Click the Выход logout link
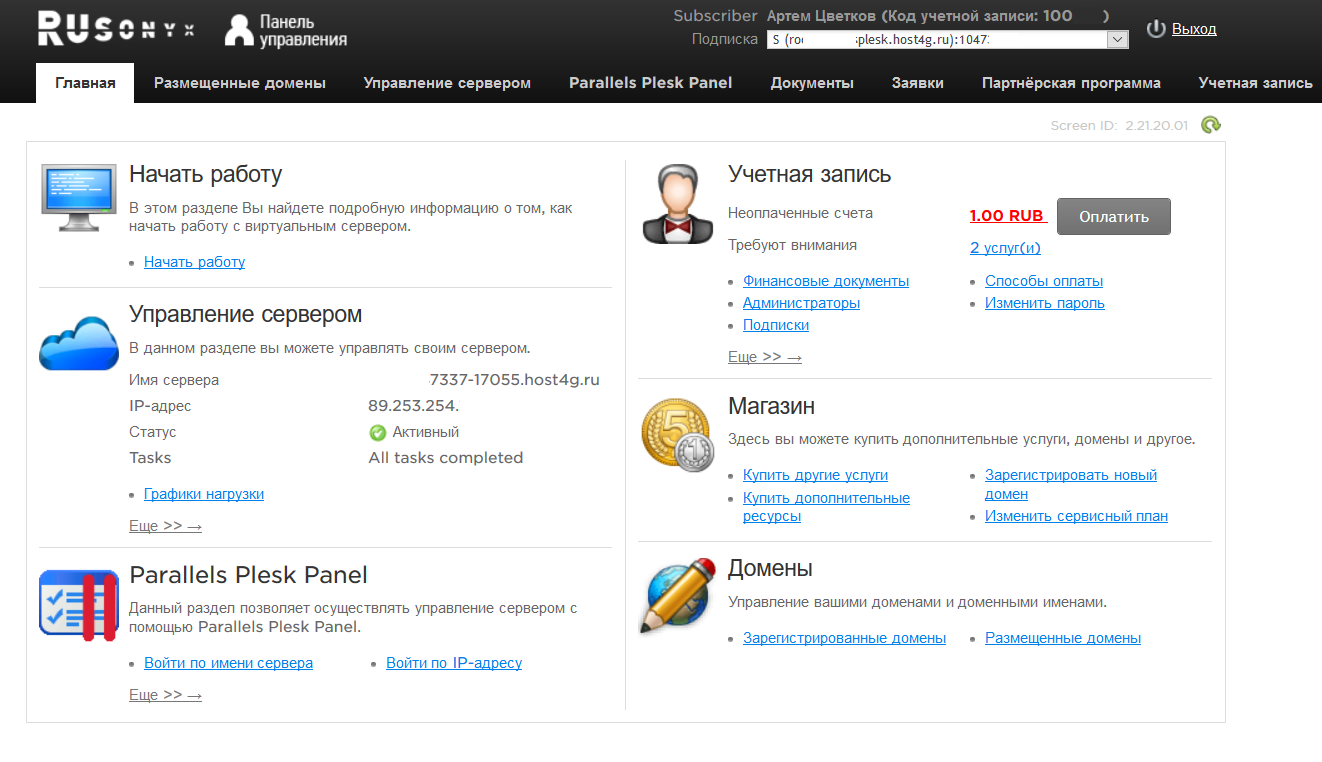The height and width of the screenshot is (762, 1322). coord(1194,29)
